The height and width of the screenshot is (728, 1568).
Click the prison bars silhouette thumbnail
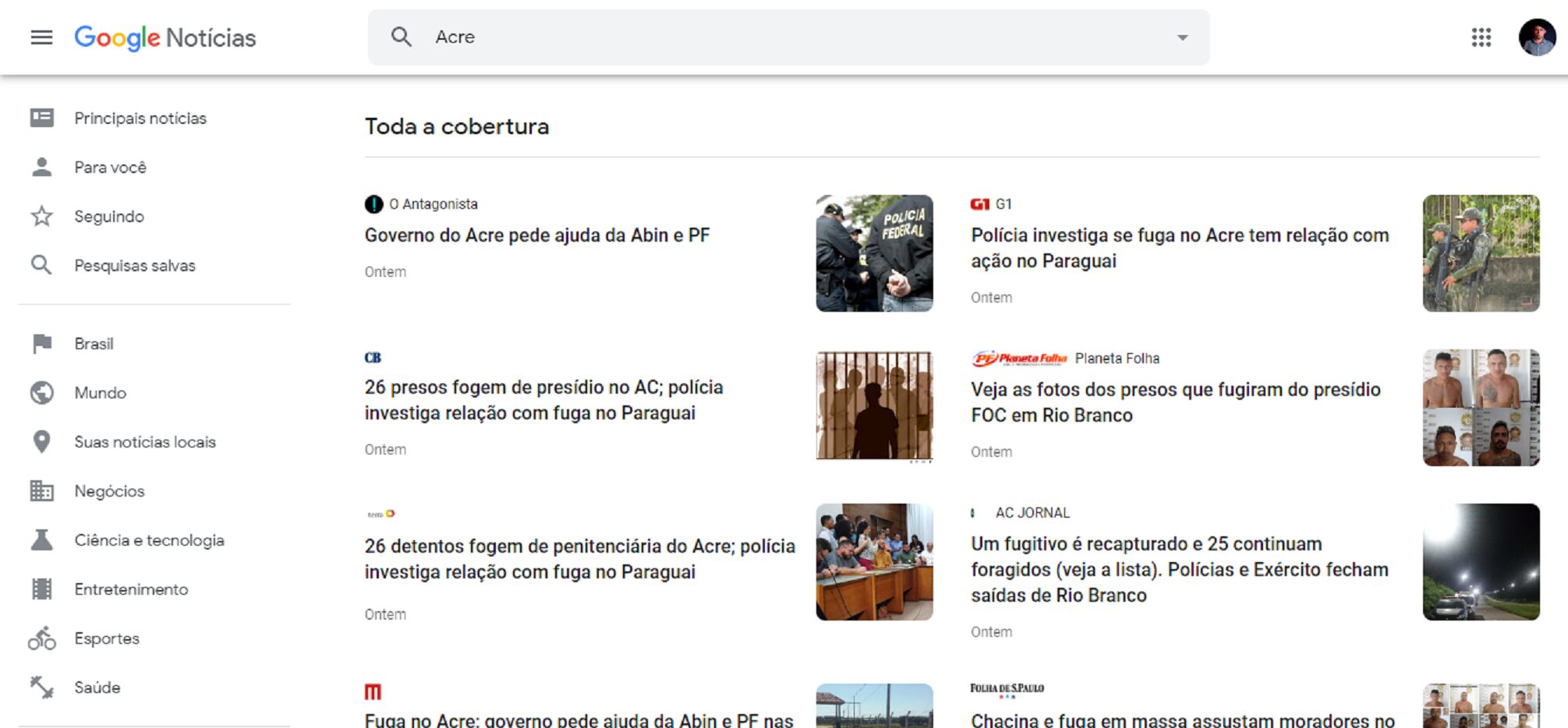(874, 406)
